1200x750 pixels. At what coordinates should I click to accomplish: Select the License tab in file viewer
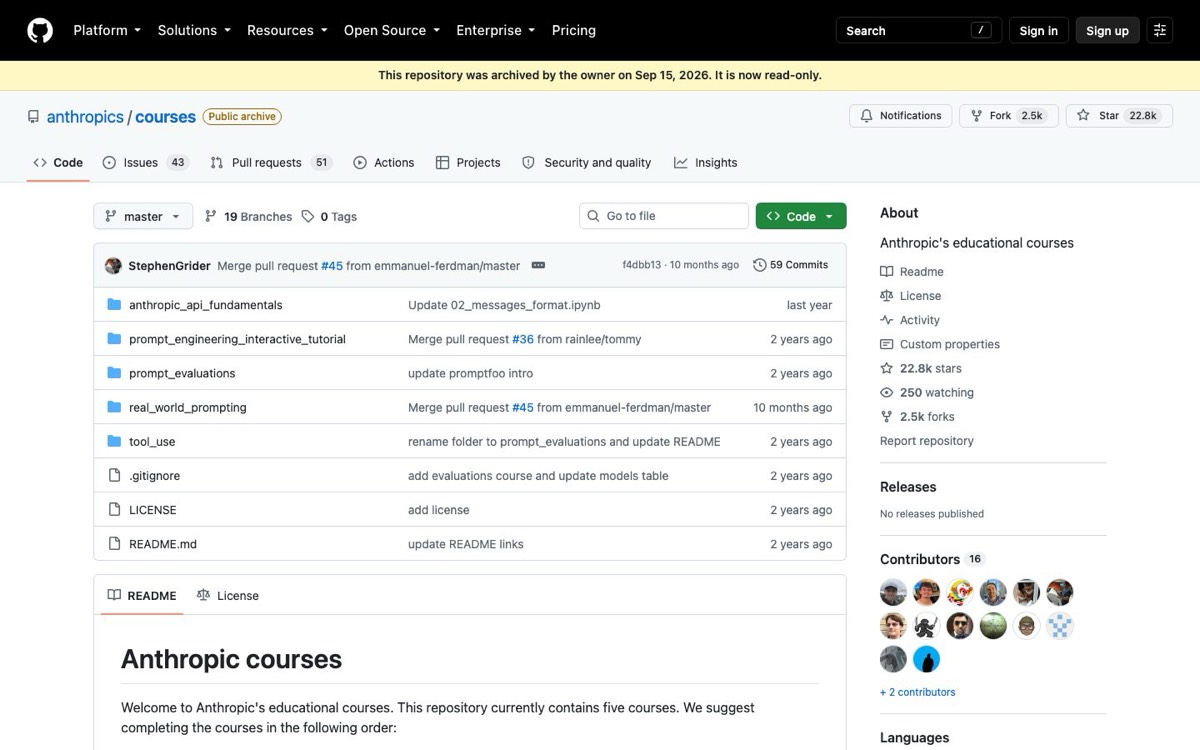pos(228,595)
